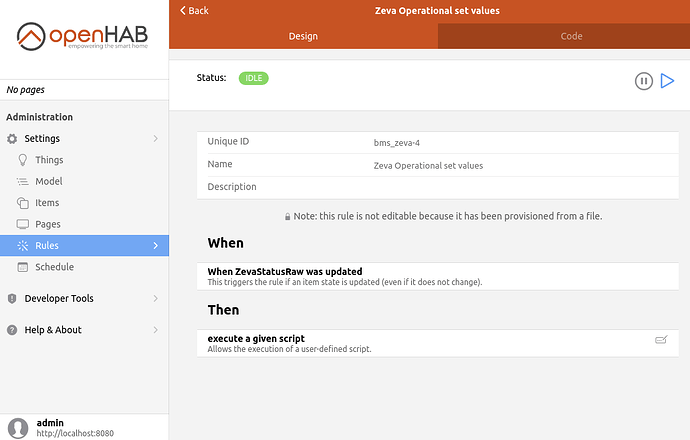Click the Settings gear icon
Viewport: 690px width, 440px height.
12,139
